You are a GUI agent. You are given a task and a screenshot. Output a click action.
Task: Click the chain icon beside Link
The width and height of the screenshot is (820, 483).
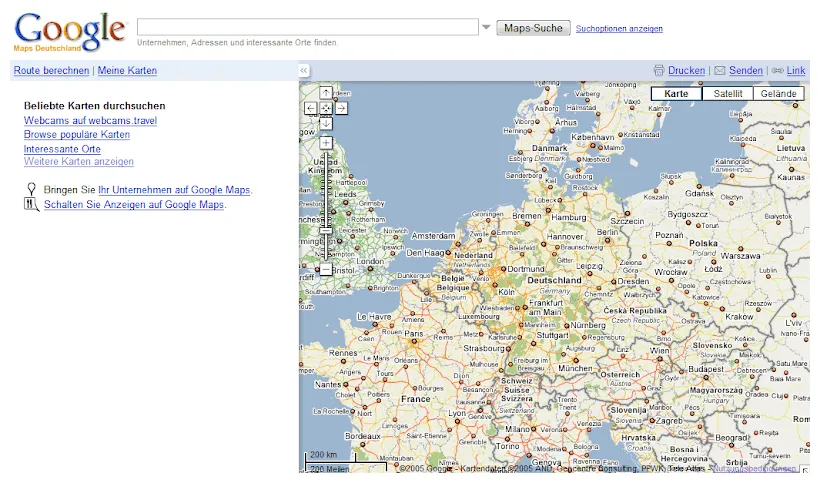click(778, 71)
